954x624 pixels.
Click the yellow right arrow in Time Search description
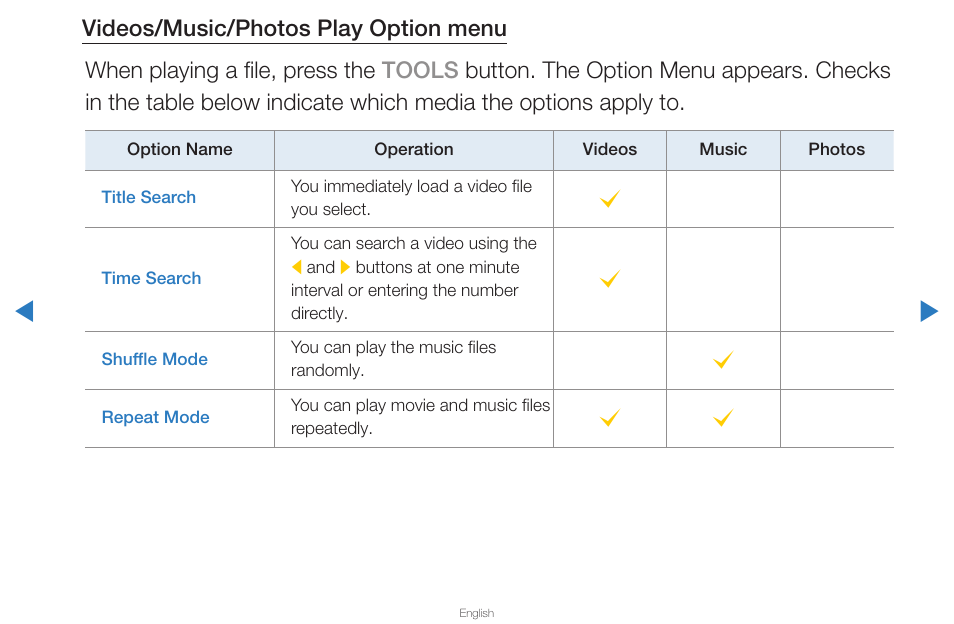[x=345, y=267]
